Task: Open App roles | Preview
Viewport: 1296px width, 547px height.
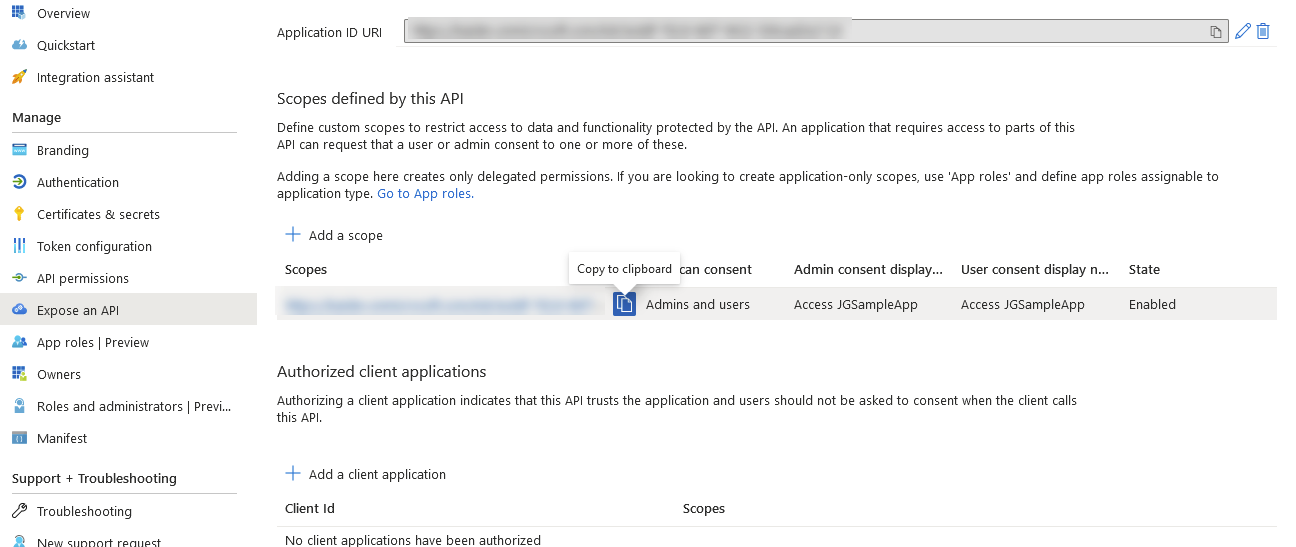Action: coord(92,343)
